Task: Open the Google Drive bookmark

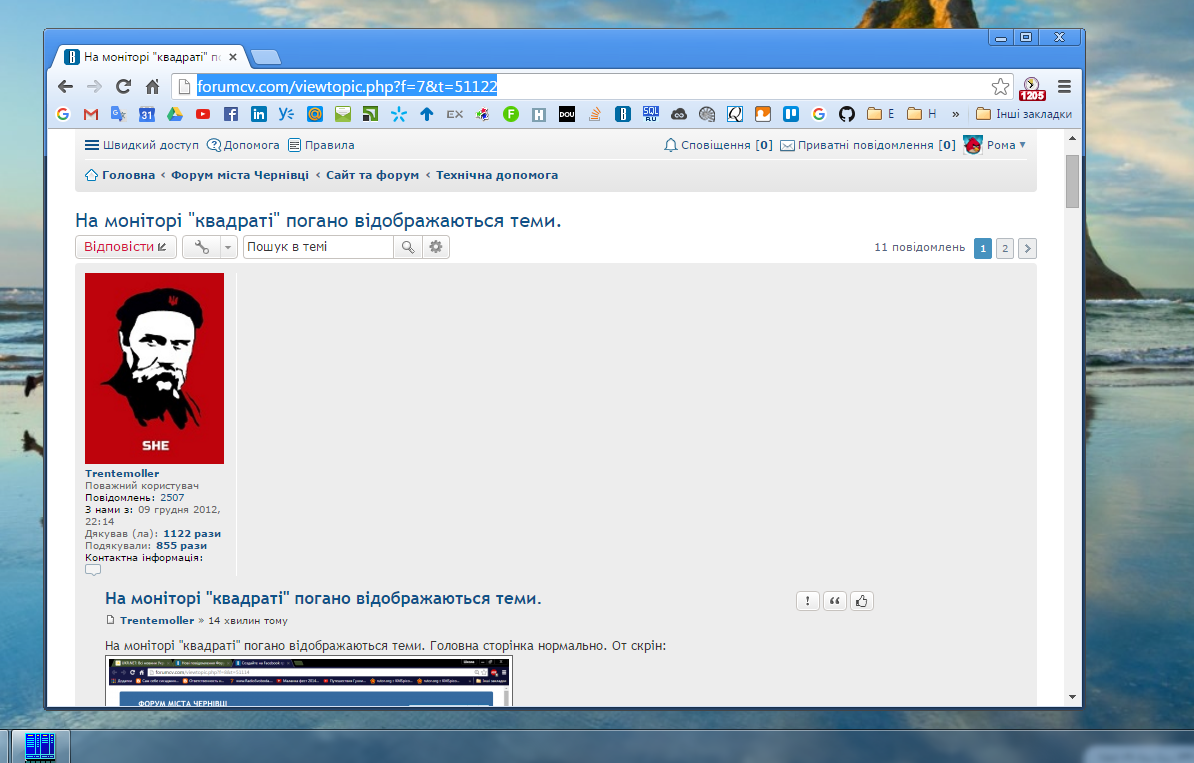Action: coord(174,114)
